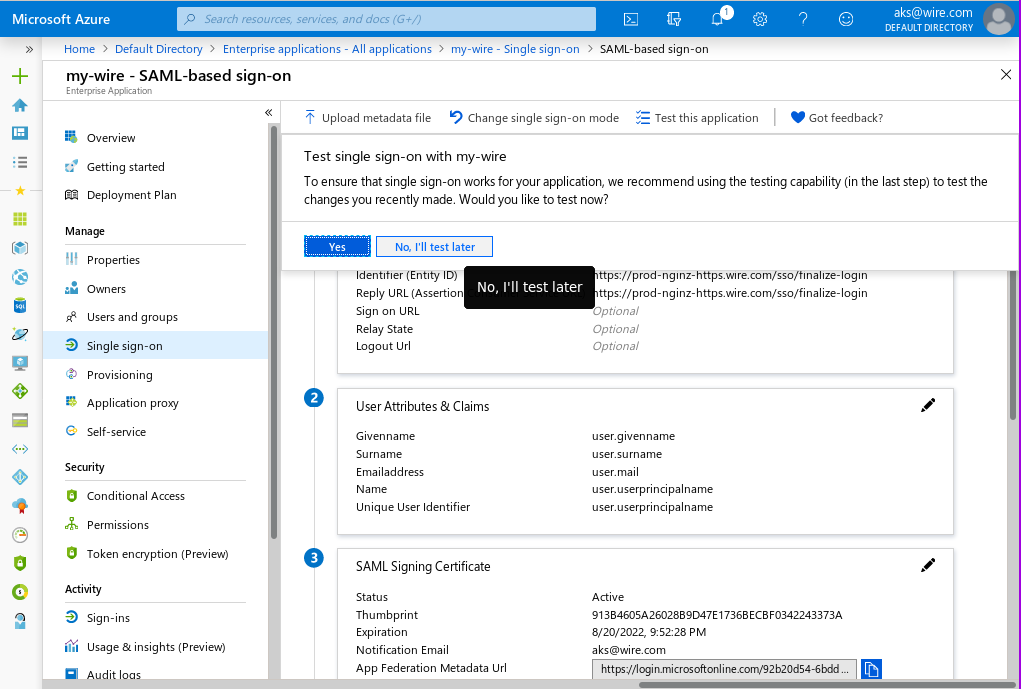Viewport: 1021px width, 689px height.
Task: Click Yes to test sign-on
Action: (337, 247)
